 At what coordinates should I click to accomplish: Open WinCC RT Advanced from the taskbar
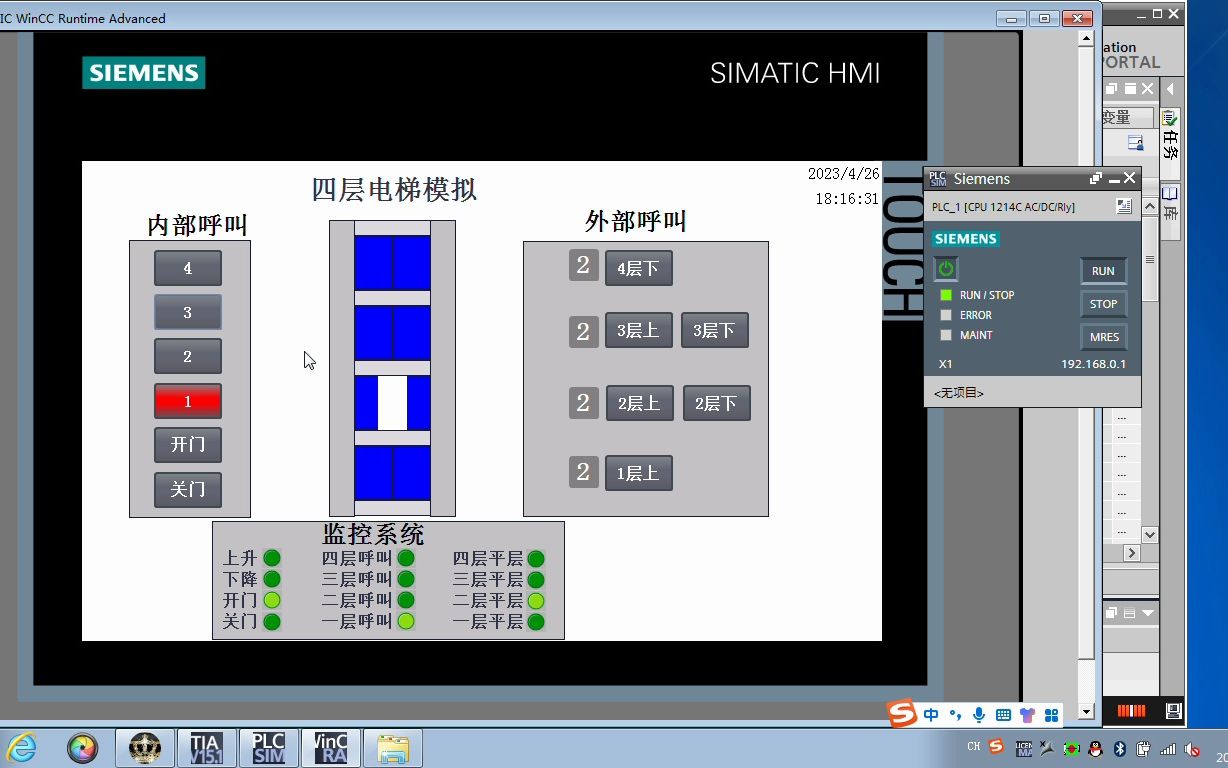pos(330,747)
